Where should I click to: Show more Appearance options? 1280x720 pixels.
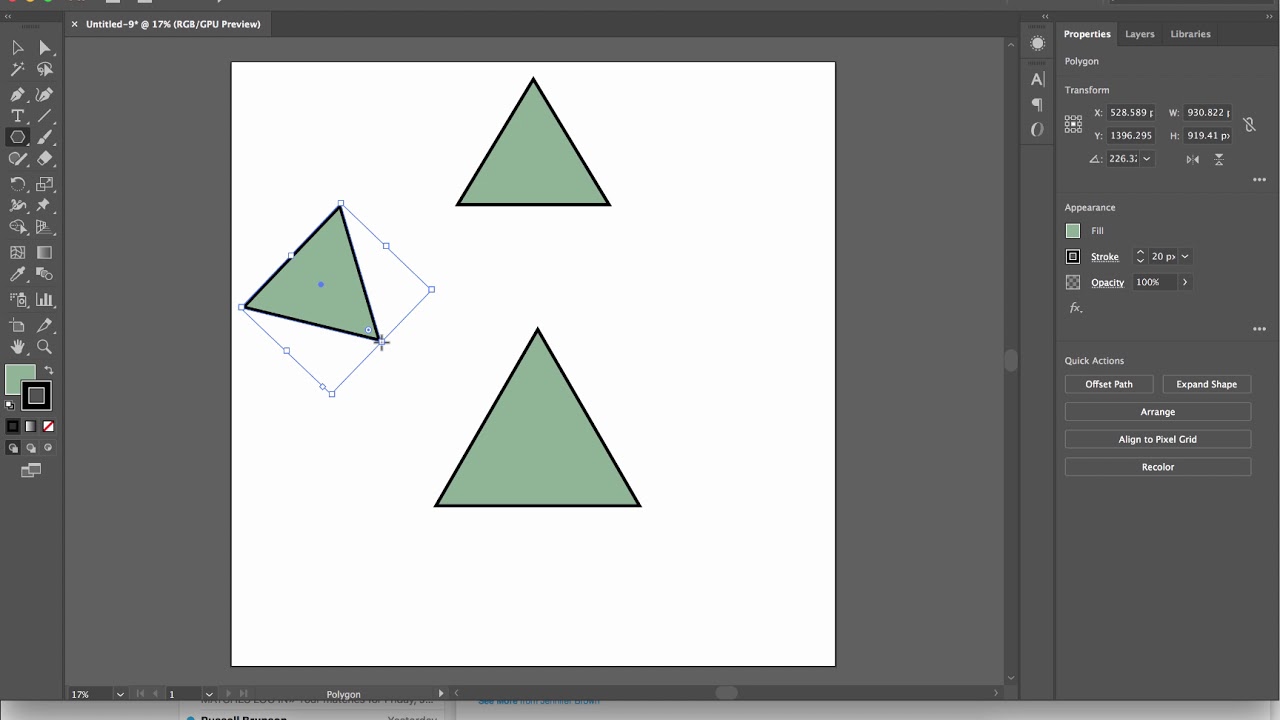1259,329
